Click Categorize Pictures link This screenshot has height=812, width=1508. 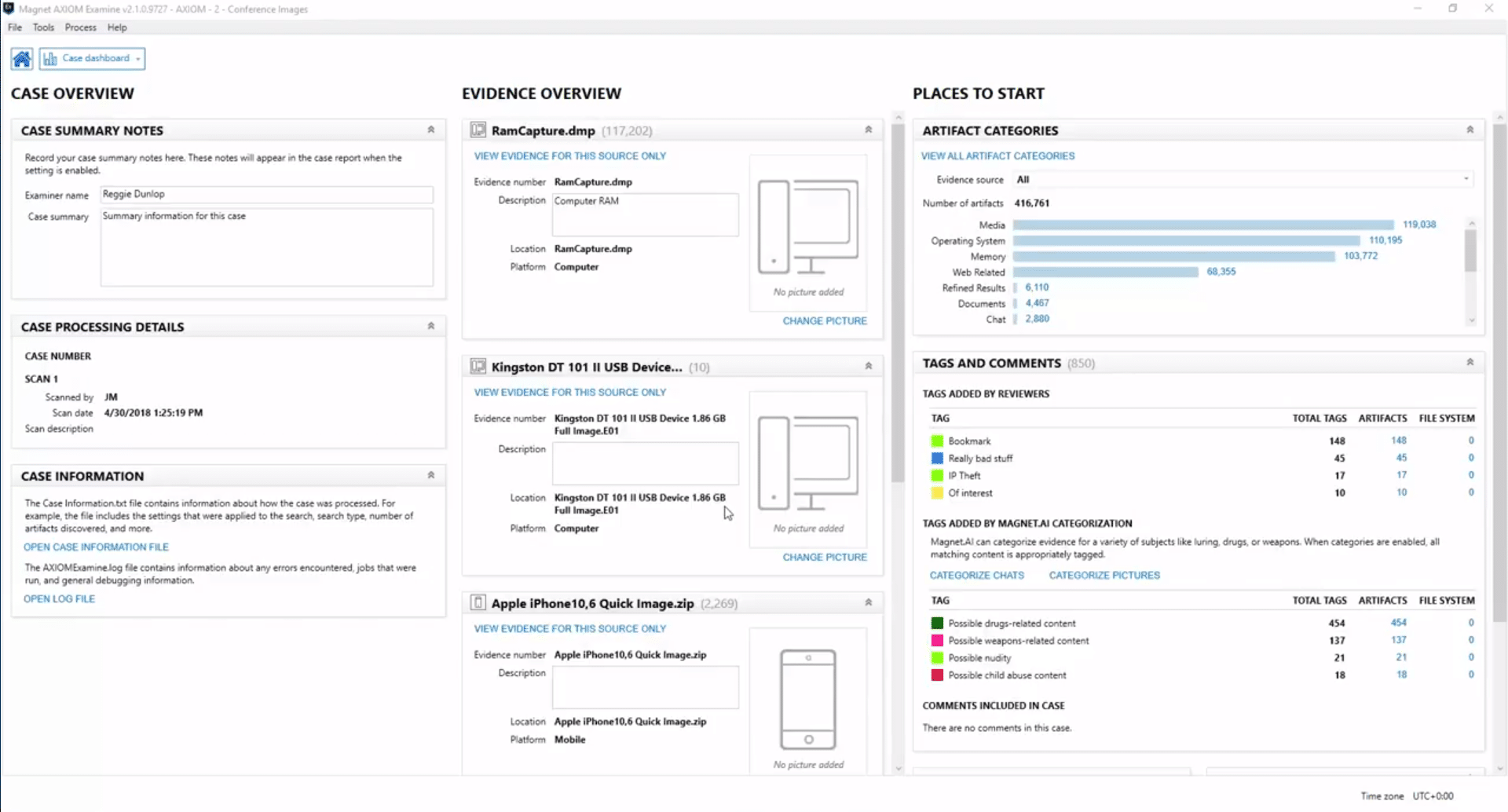1104,576
